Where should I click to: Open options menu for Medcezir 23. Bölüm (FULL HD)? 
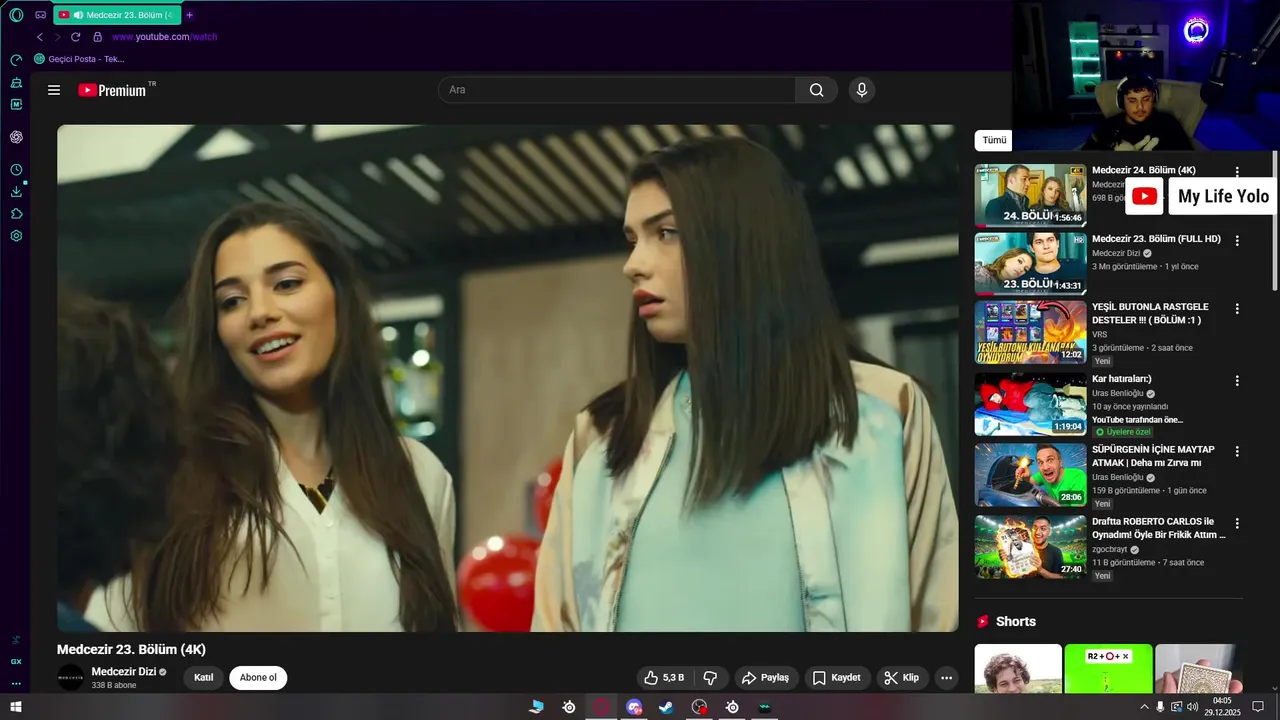click(1237, 241)
